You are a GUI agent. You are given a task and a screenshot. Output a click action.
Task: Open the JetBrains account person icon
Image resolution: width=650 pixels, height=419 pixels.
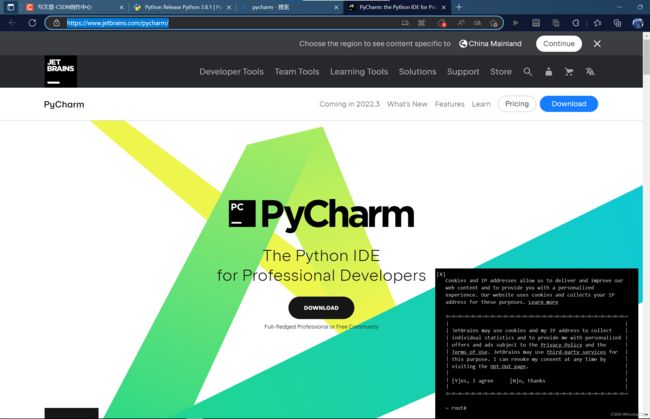(x=548, y=72)
